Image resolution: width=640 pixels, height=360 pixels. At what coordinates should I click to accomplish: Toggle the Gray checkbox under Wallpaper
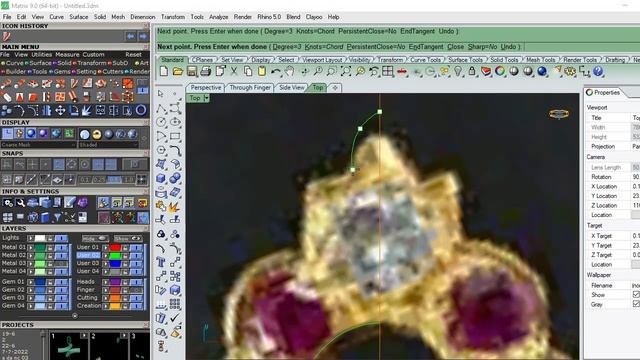636,304
